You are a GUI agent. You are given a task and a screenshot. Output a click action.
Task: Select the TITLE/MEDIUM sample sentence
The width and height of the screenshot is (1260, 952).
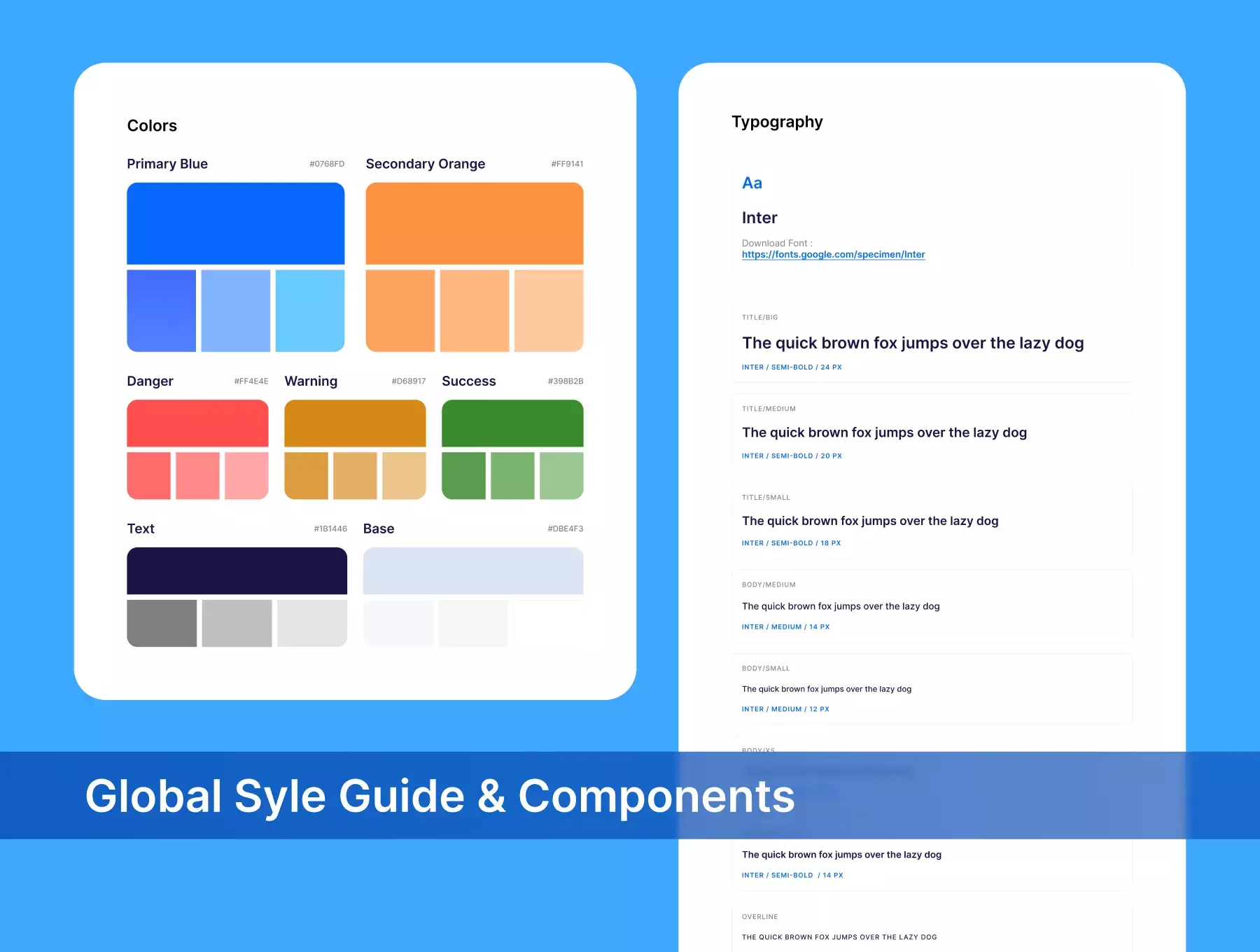coord(884,433)
